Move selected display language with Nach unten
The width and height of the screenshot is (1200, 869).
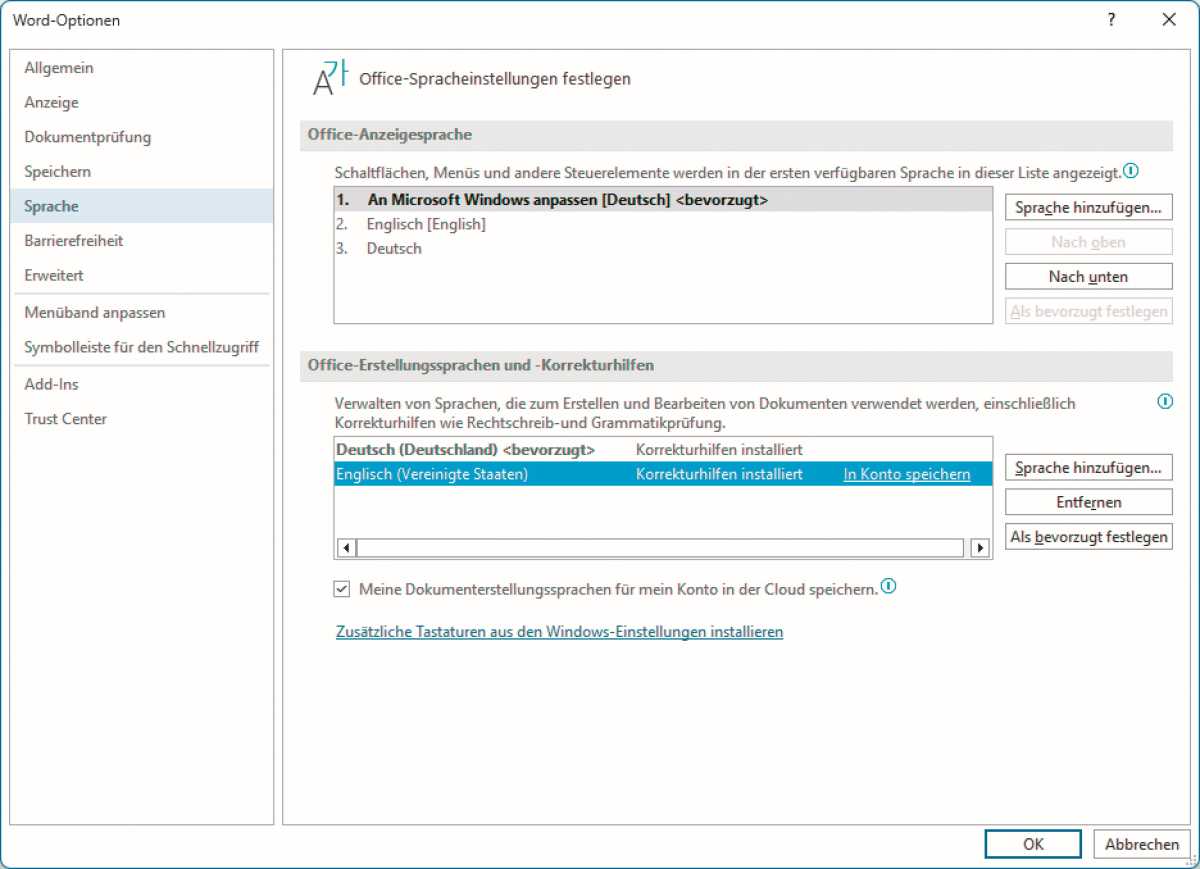click(1088, 277)
